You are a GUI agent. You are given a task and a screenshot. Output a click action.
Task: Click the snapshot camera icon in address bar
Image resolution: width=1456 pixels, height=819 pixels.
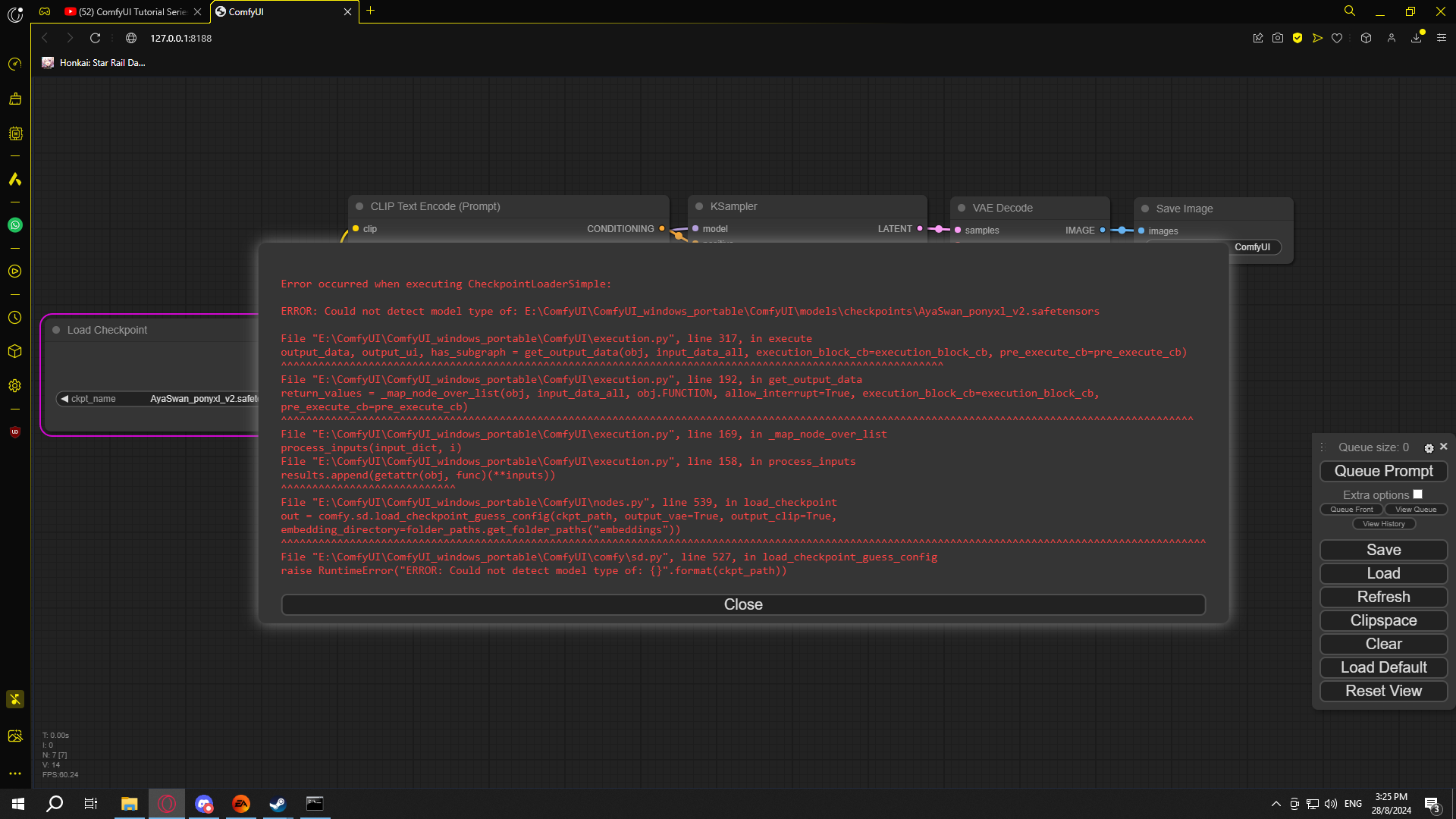point(1278,38)
